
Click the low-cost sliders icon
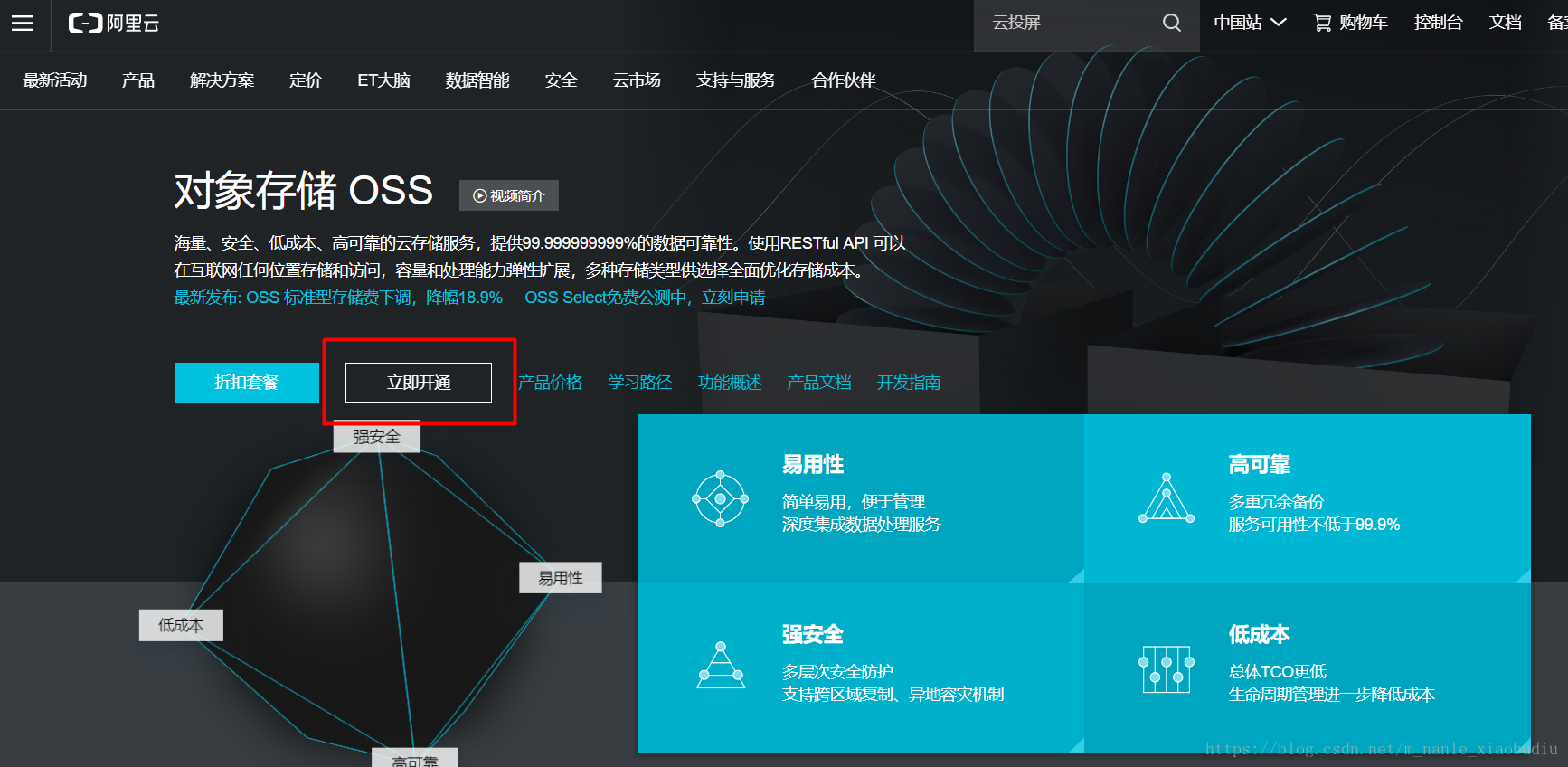tap(1167, 669)
